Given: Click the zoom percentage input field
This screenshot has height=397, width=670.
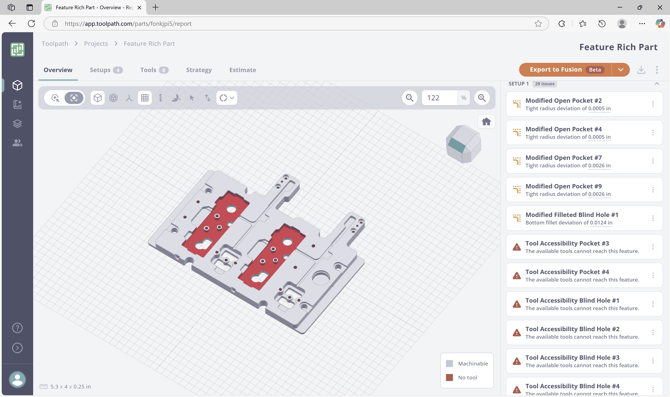Looking at the screenshot, I should pos(440,98).
